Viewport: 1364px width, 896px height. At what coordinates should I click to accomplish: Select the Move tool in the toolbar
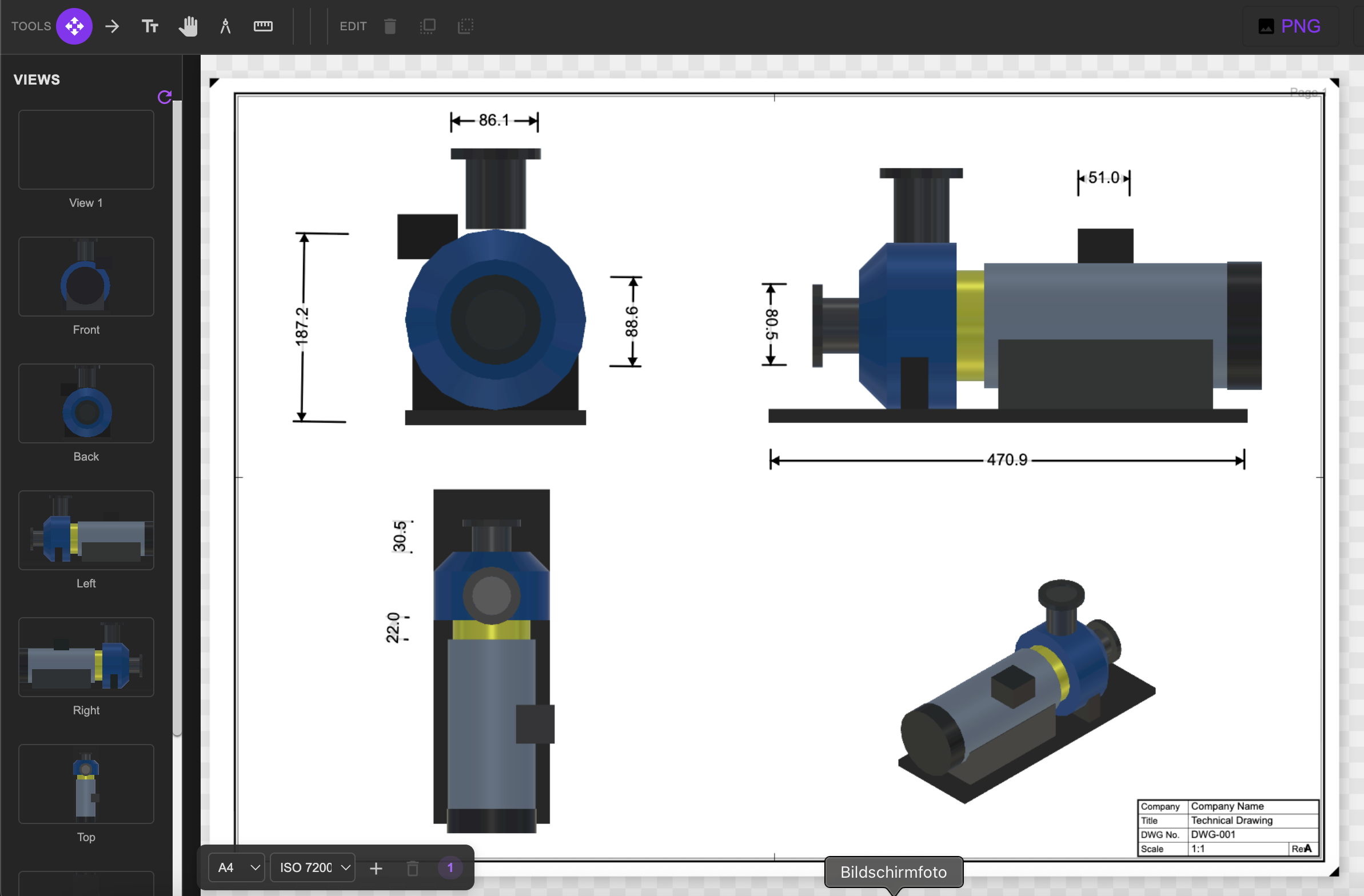[74, 26]
